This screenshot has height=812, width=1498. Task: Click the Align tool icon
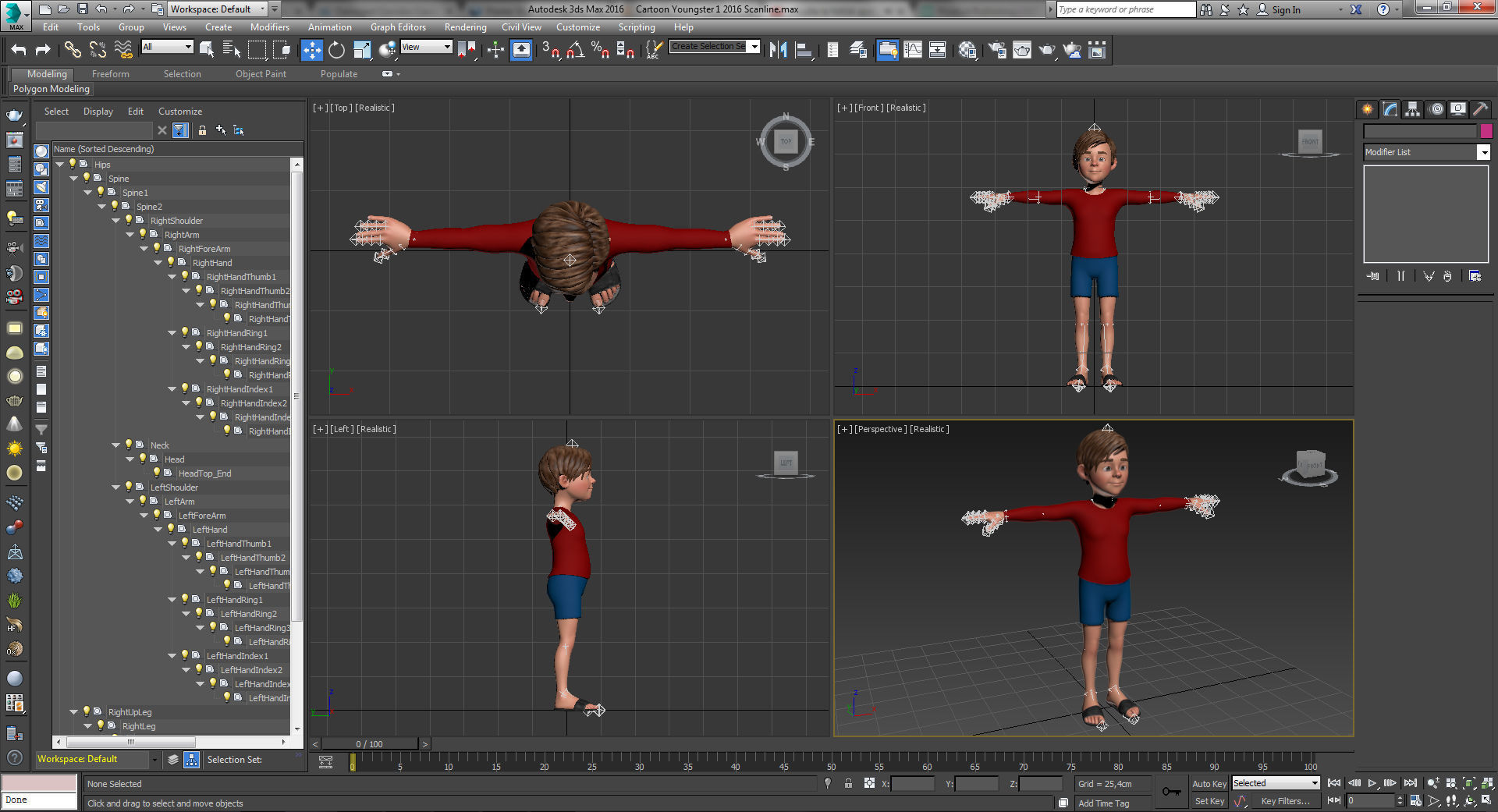pos(804,51)
